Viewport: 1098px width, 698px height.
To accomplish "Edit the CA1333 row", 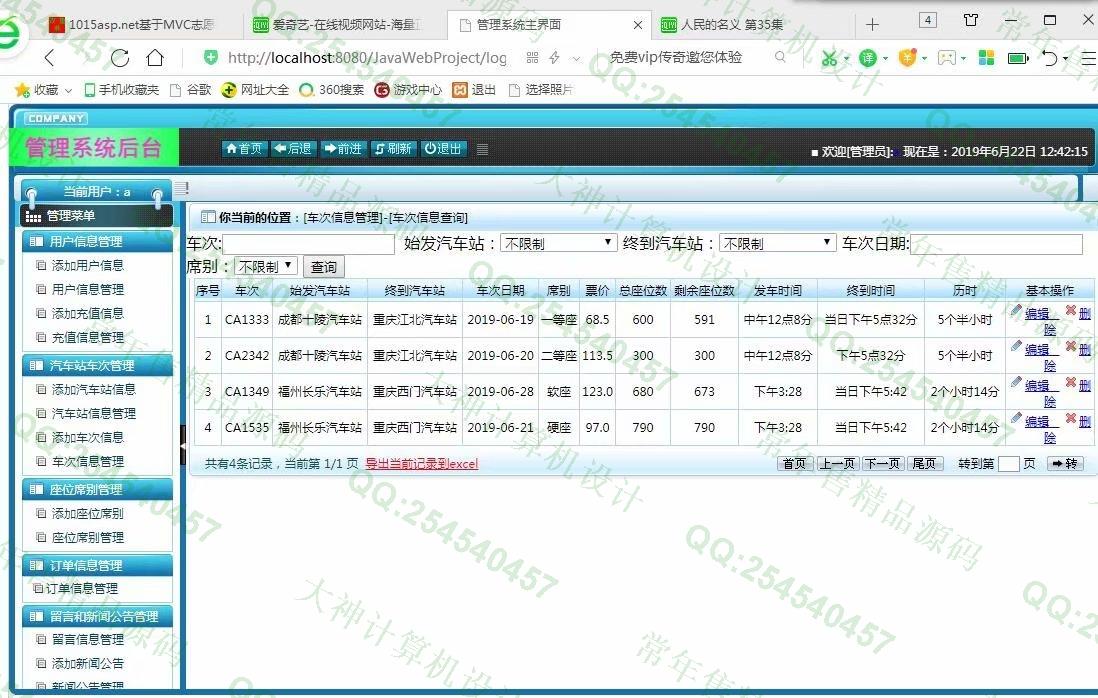I will [x=1037, y=313].
